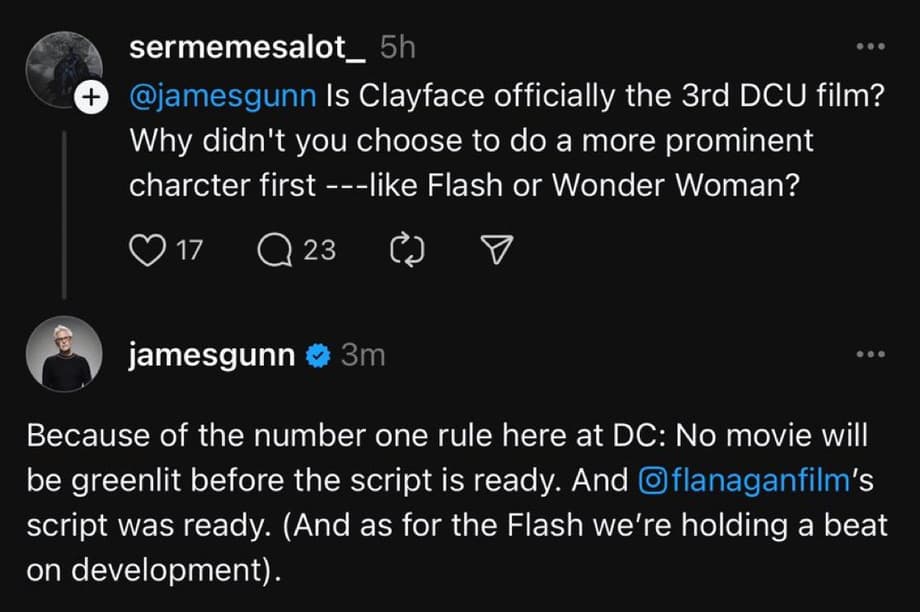Open more options on jamesgunn reply
Image resolution: width=920 pixels, height=612 pixels.
pyautogui.click(x=871, y=355)
